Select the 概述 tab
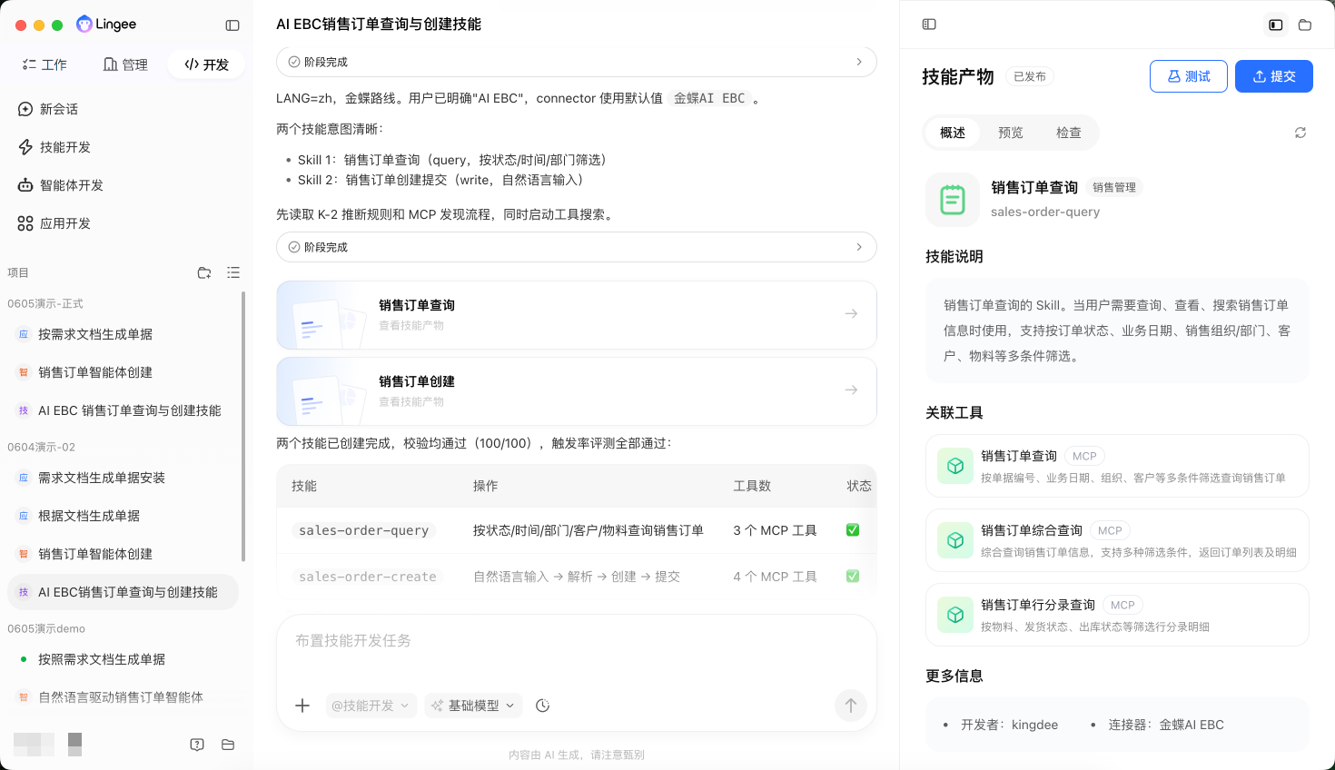Viewport: 1335px width, 770px height. point(953,132)
